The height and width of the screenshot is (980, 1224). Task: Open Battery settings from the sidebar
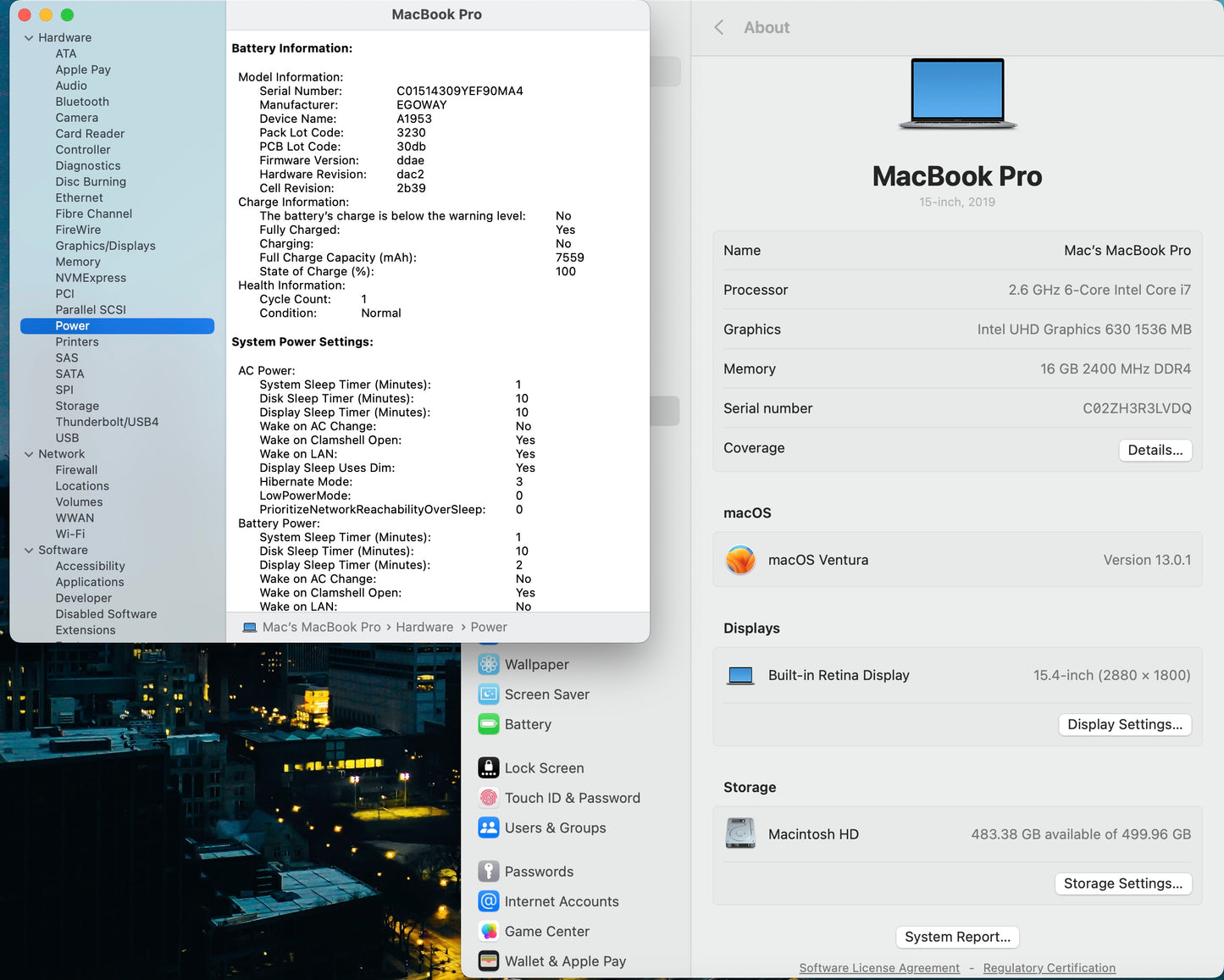(528, 724)
